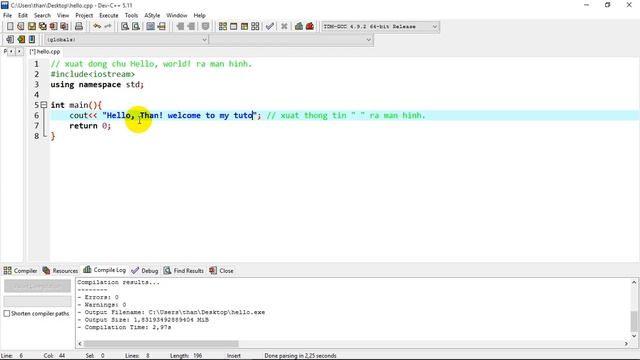Click the Redo toolbar icon
The height and width of the screenshot is (360, 640).
coord(108,27)
